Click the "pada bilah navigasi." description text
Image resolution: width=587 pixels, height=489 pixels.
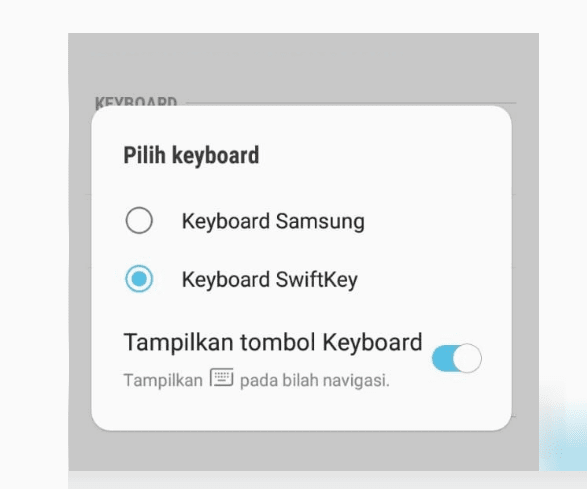pyautogui.click(x=314, y=380)
